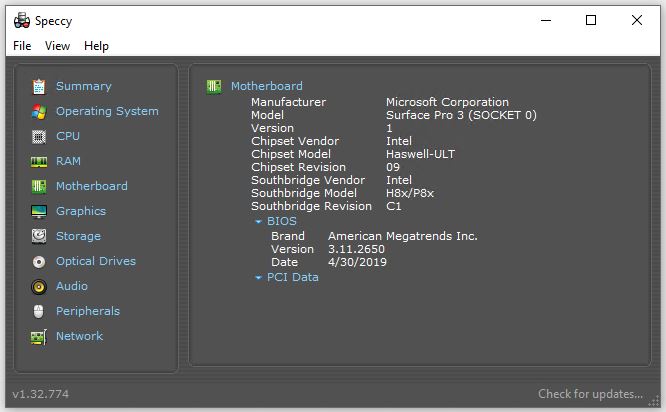Click the Speccy app icon in title bar
Viewport: 666px width, 412px height.
point(22,20)
